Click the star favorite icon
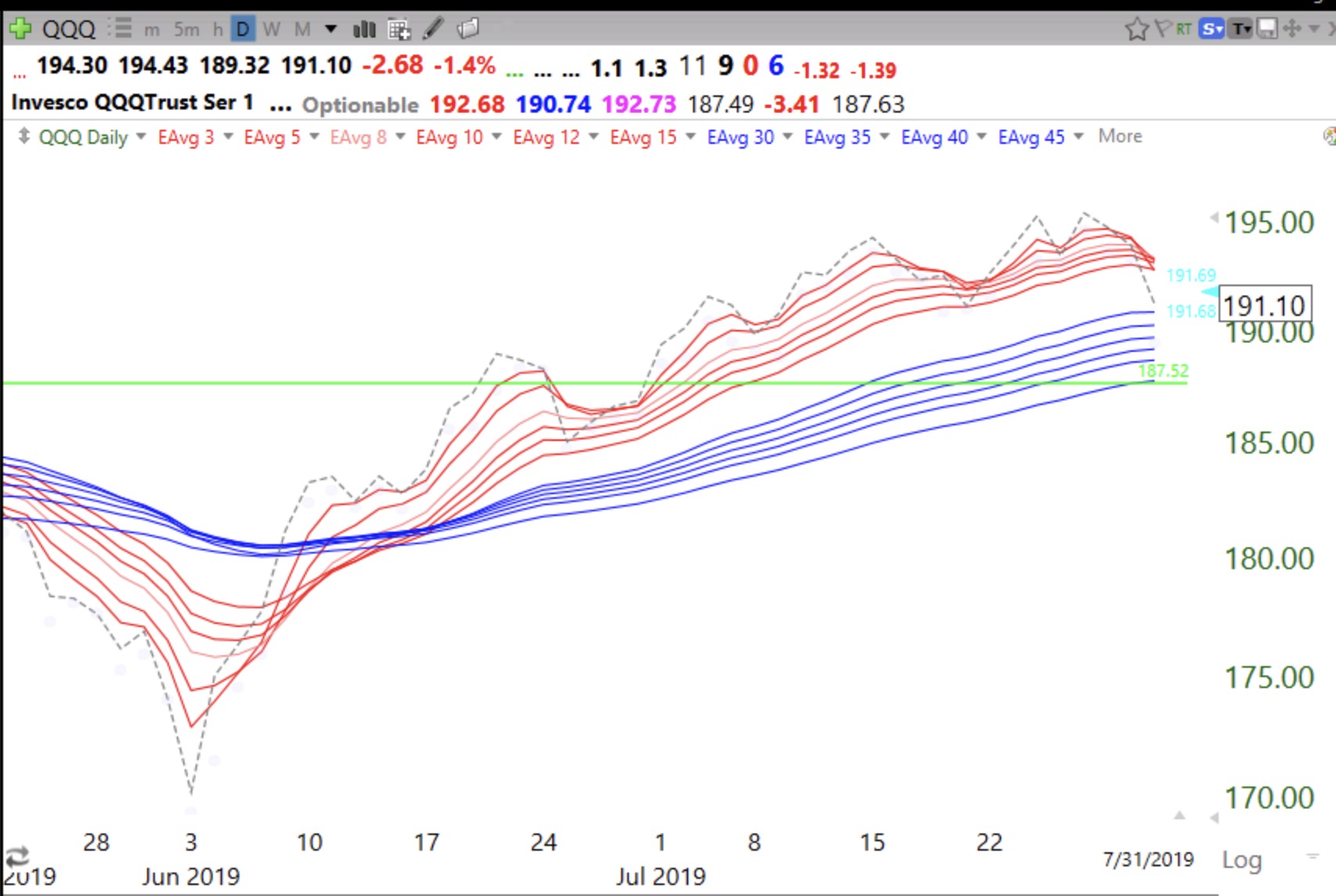The width and height of the screenshot is (1336, 896). tap(1136, 30)
